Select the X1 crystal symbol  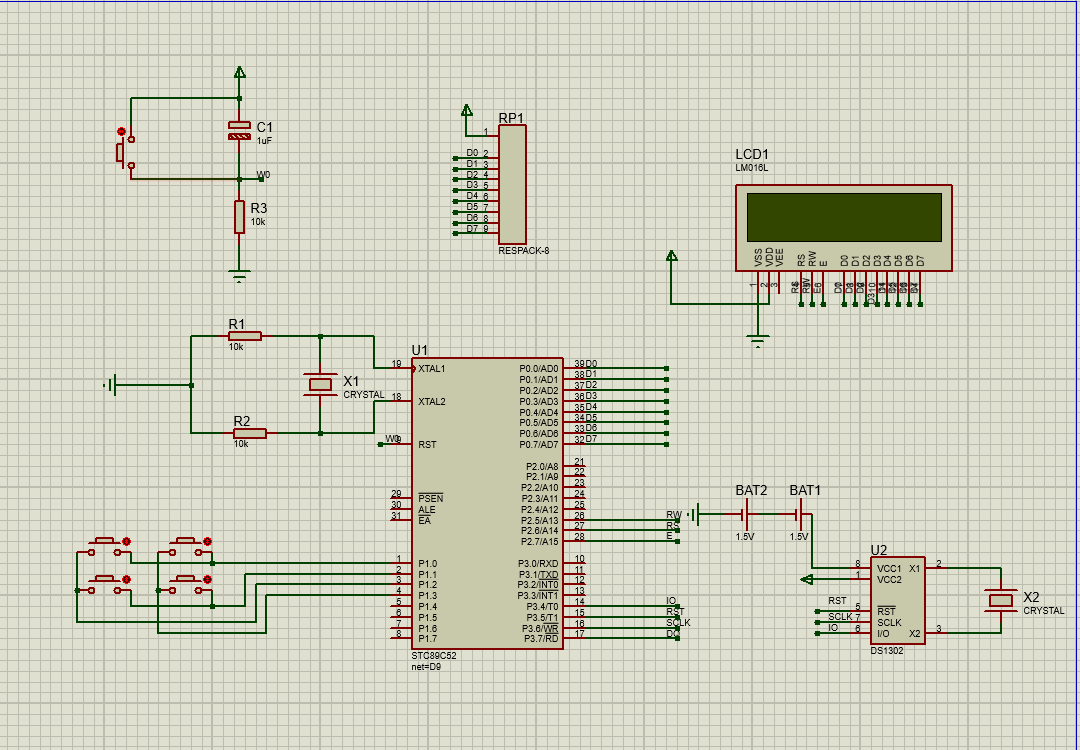pyautogui.click(x=320, y=384)
